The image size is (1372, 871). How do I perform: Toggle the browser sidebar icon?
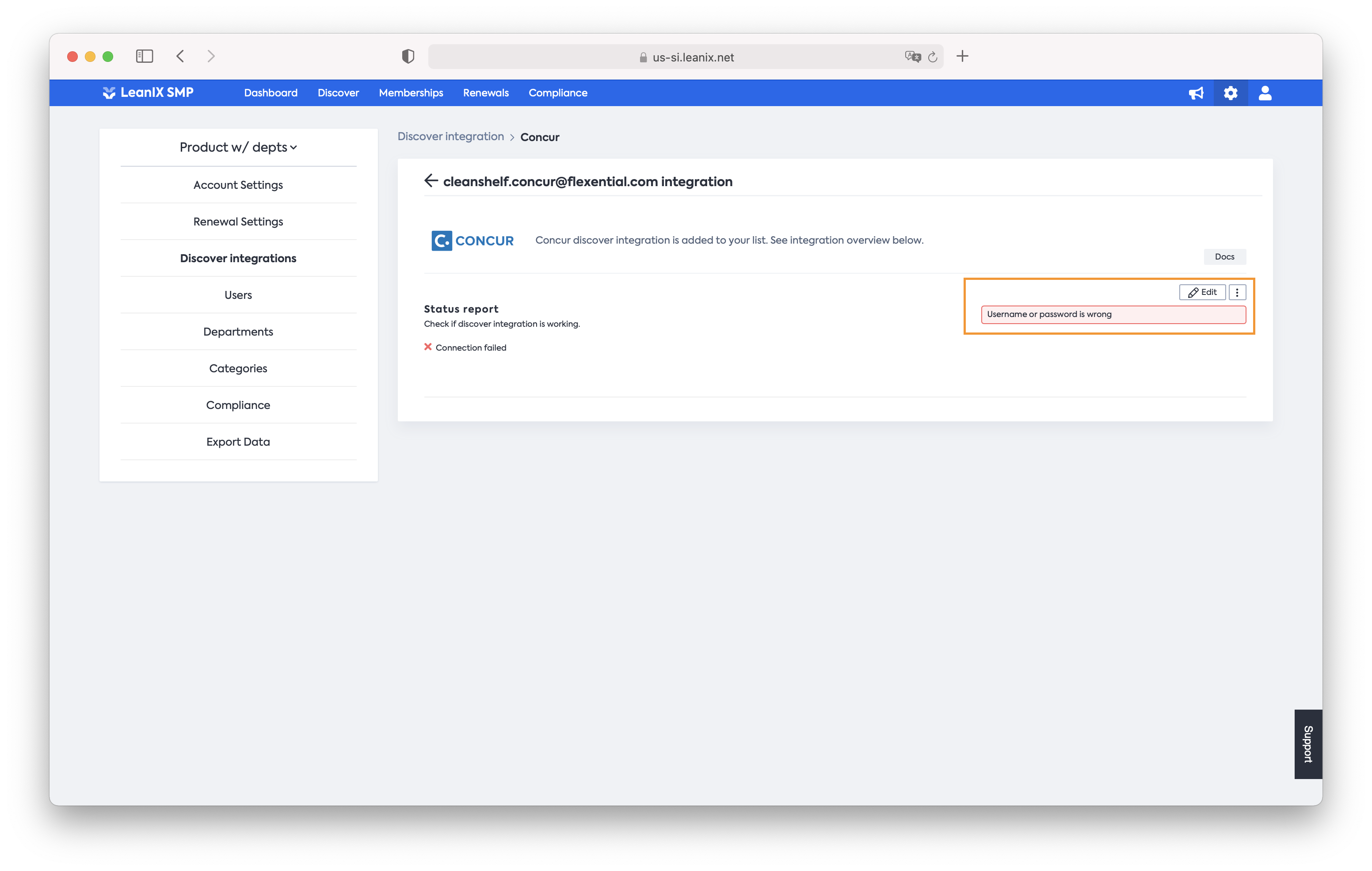coord(145,56)
